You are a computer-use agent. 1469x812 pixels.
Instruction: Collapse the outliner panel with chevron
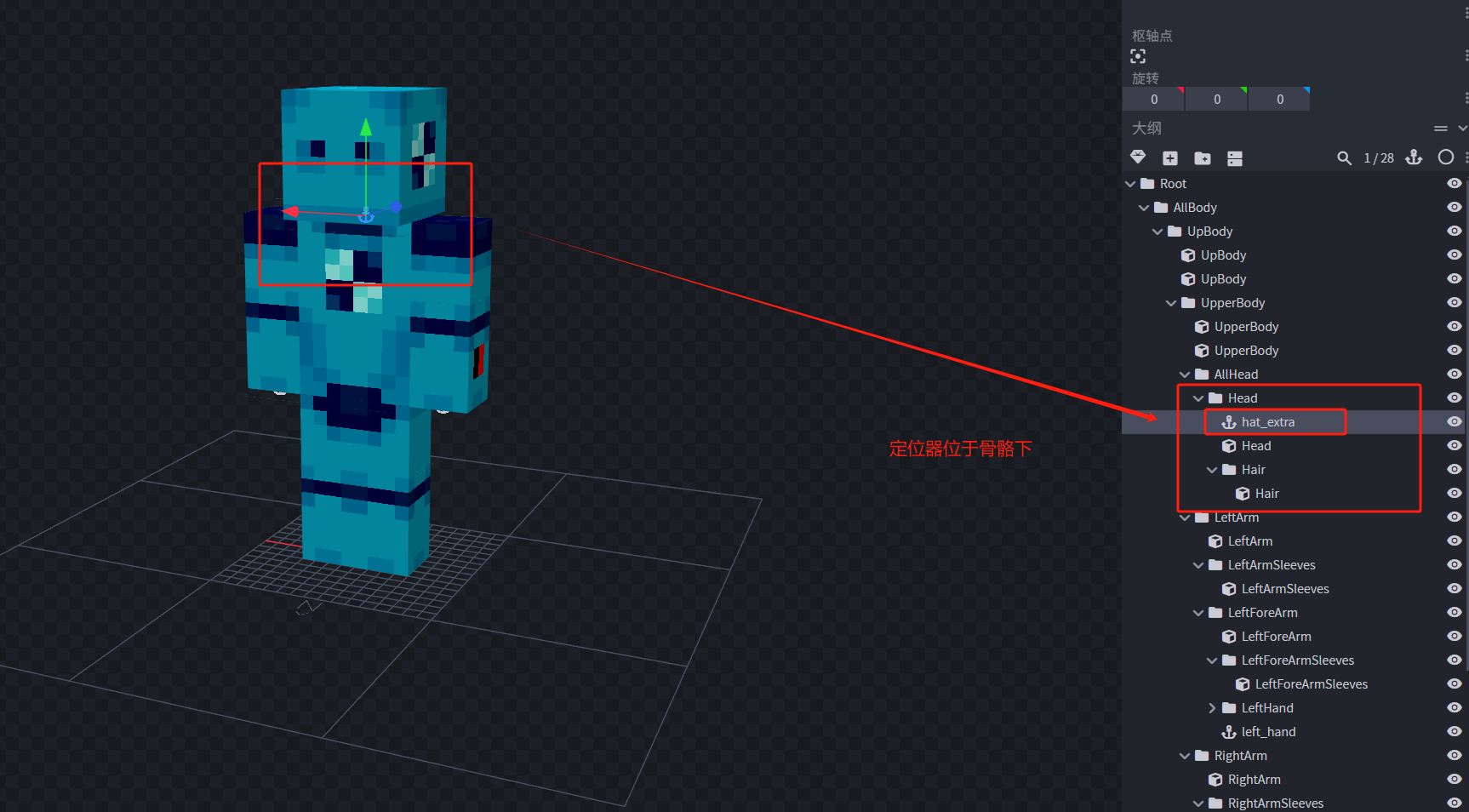[x=1462, y=129]
